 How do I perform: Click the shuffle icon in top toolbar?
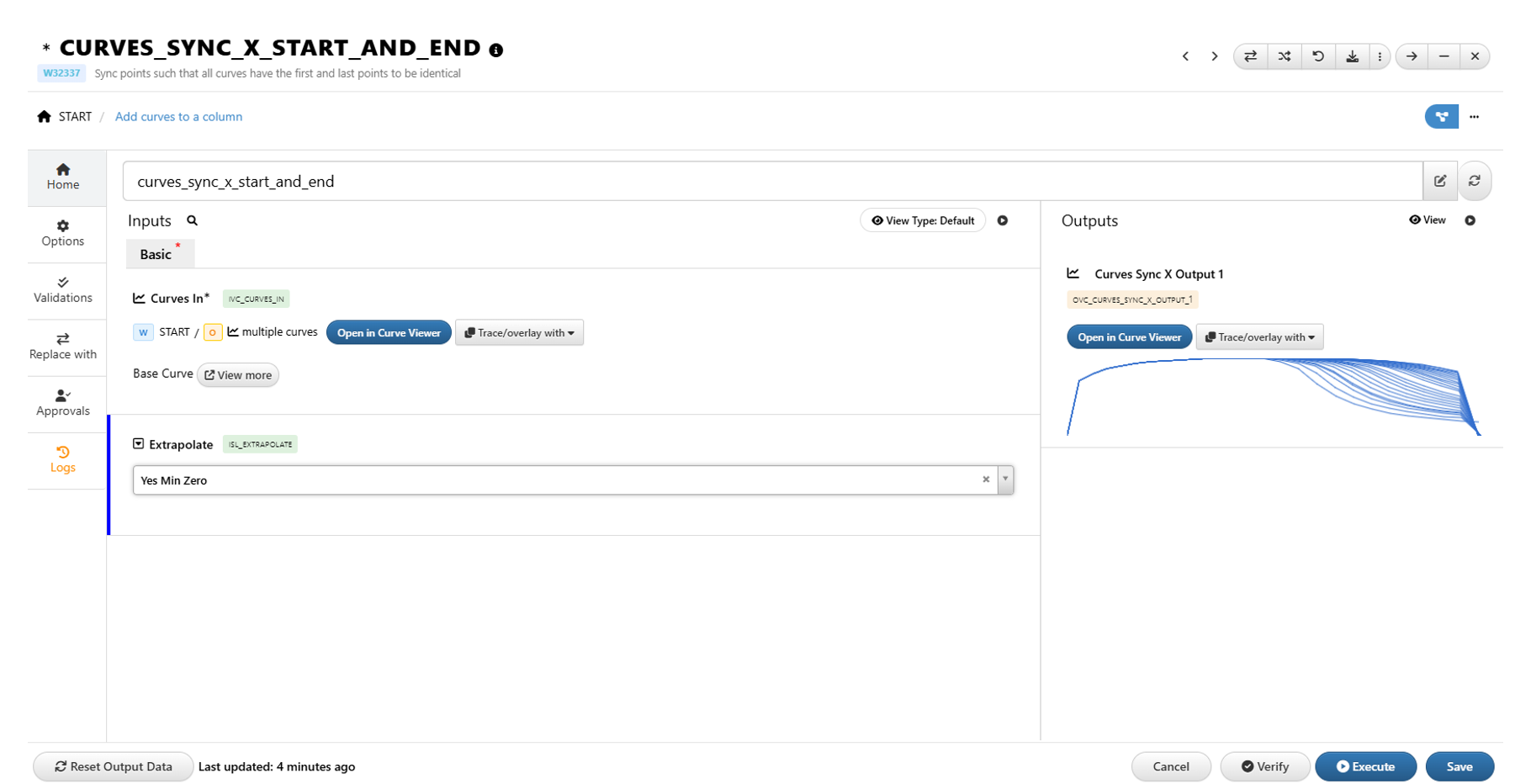pyautogui.click(x=1285, y=56)
